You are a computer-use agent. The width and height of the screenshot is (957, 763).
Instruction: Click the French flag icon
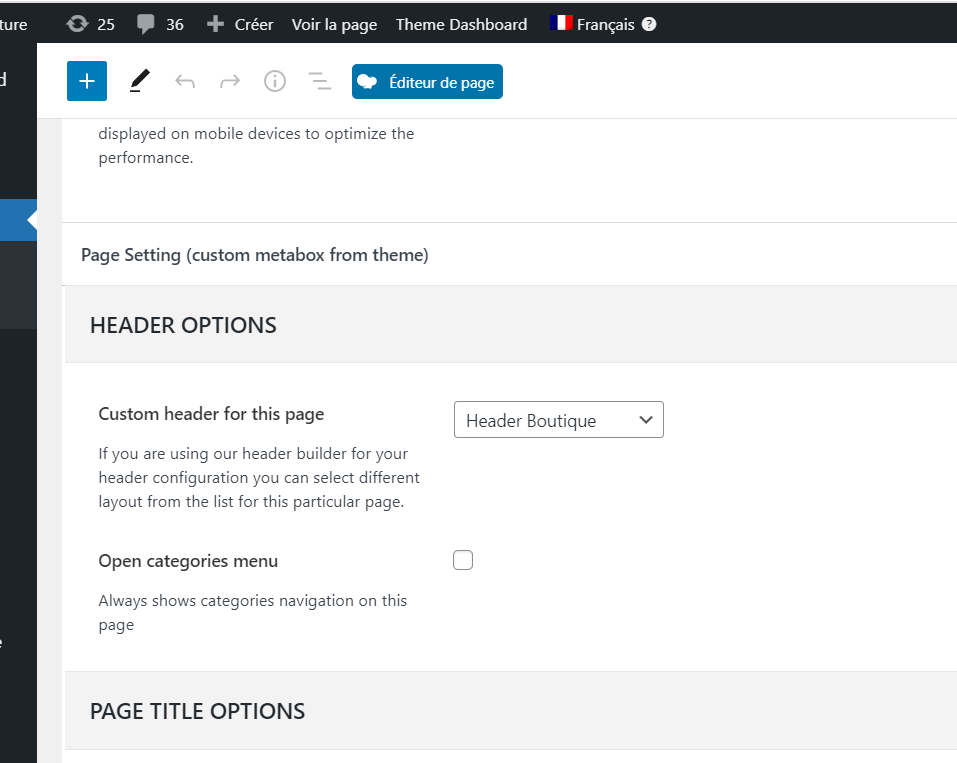click(x=561, y=23)
